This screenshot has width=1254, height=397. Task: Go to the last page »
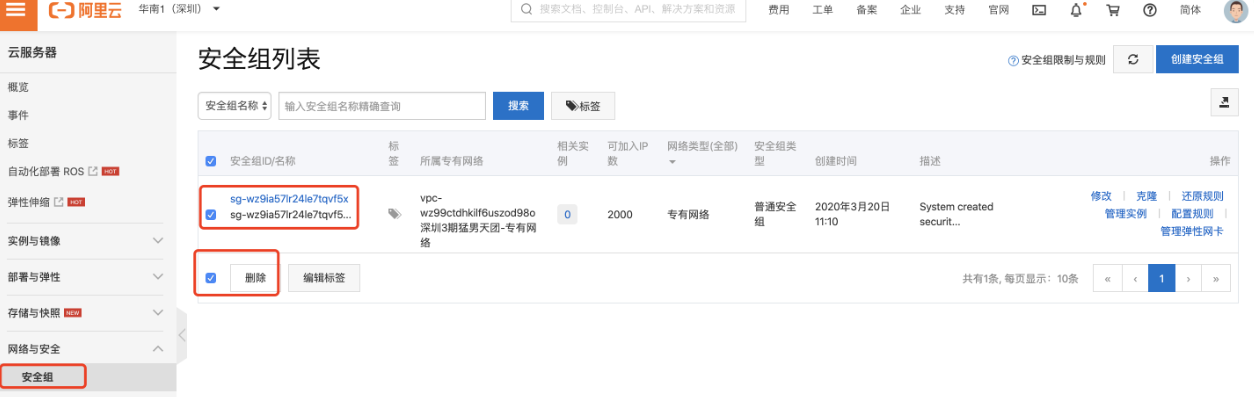click(x=1216, y=279)
